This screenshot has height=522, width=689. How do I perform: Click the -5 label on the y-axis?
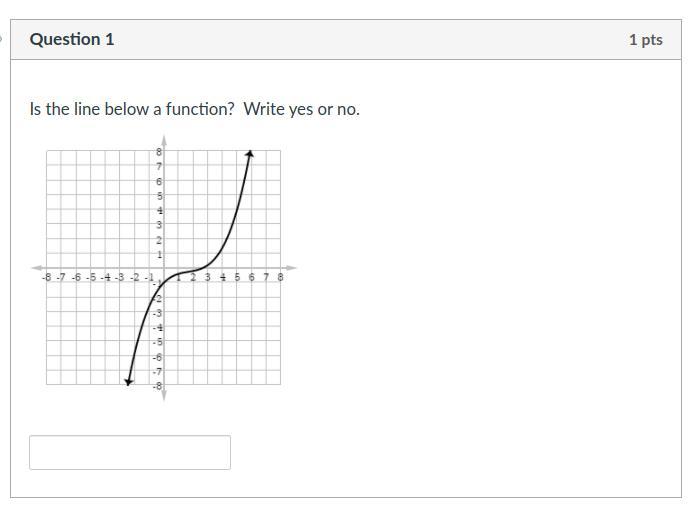tap(157, 342)
